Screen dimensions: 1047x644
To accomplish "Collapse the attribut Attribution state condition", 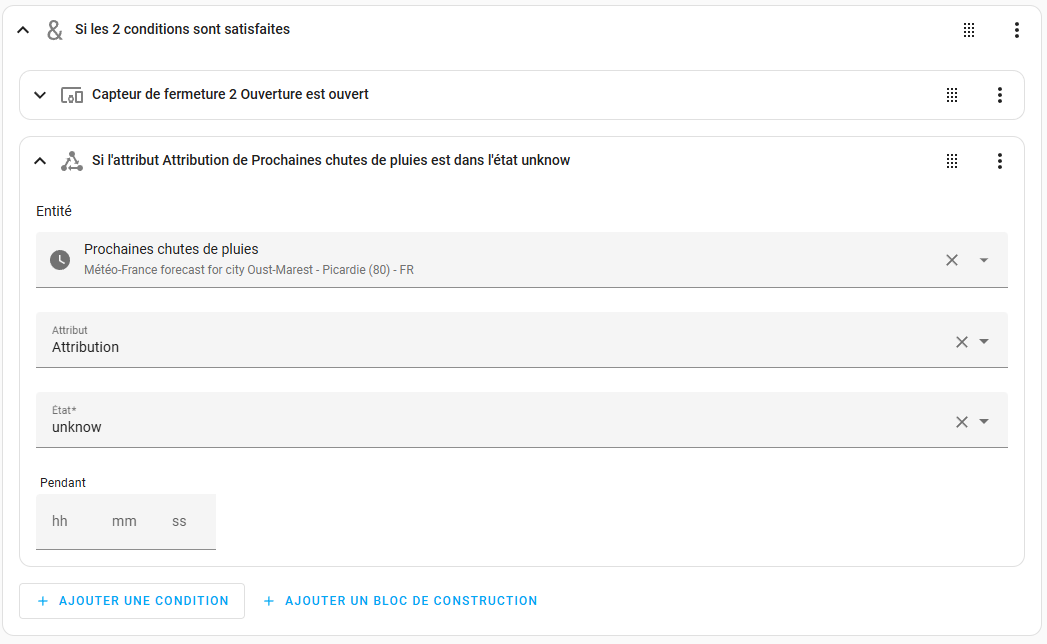I will [x=40, y=160].
